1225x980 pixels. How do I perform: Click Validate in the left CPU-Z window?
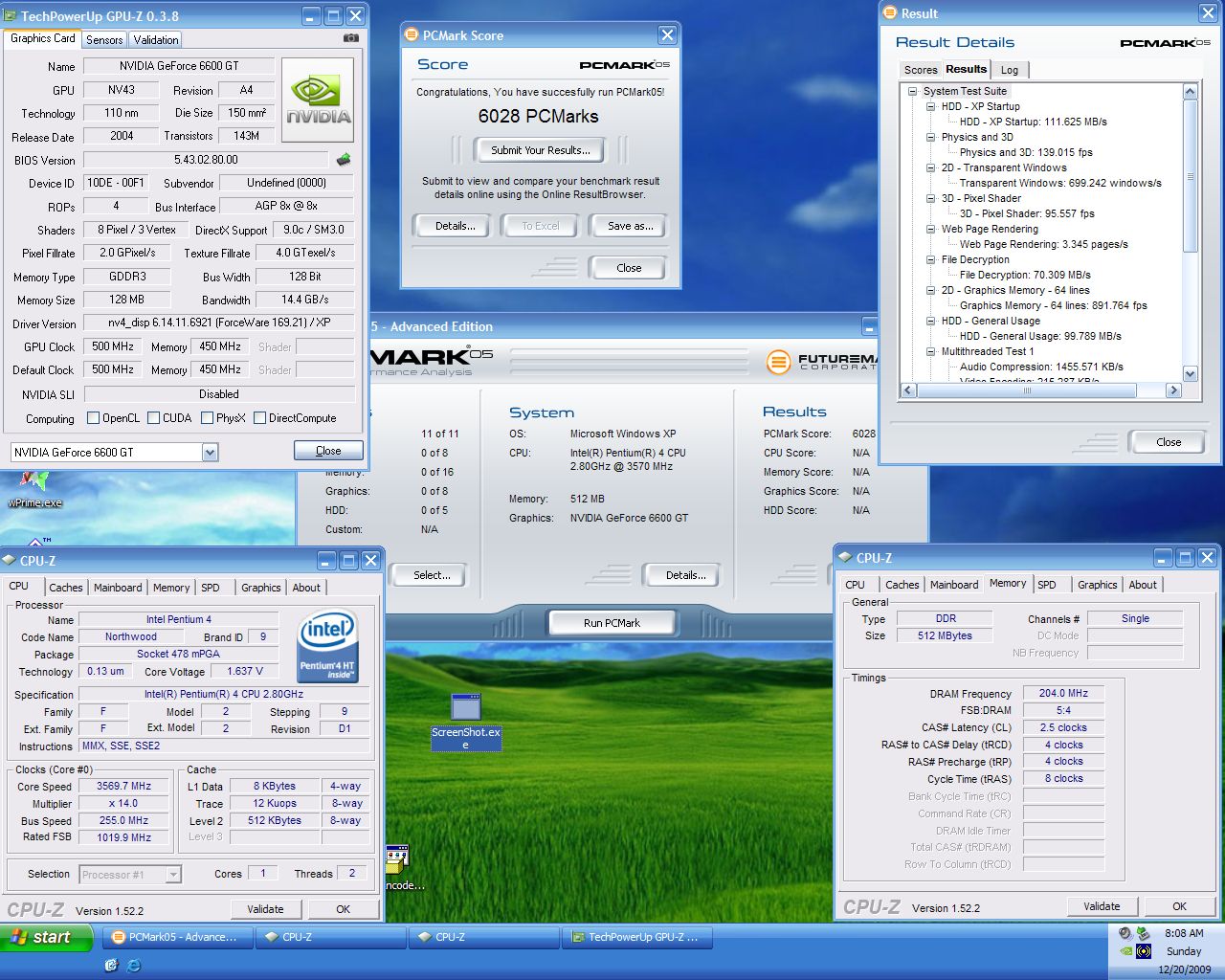(266, 909)
